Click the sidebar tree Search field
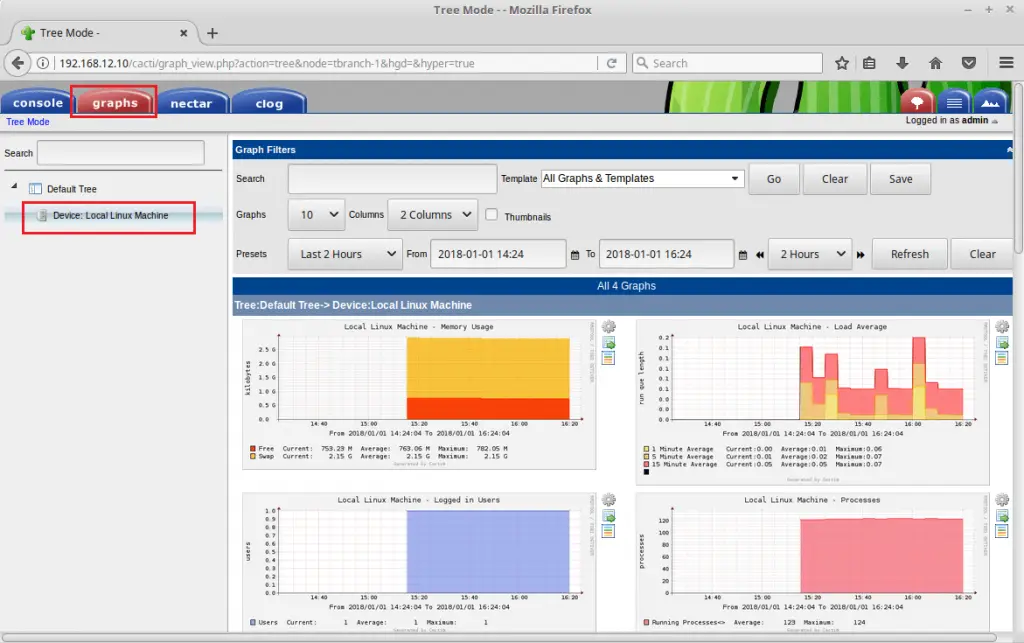Screen dimensions: 1024x643 [x=121, y=153]
